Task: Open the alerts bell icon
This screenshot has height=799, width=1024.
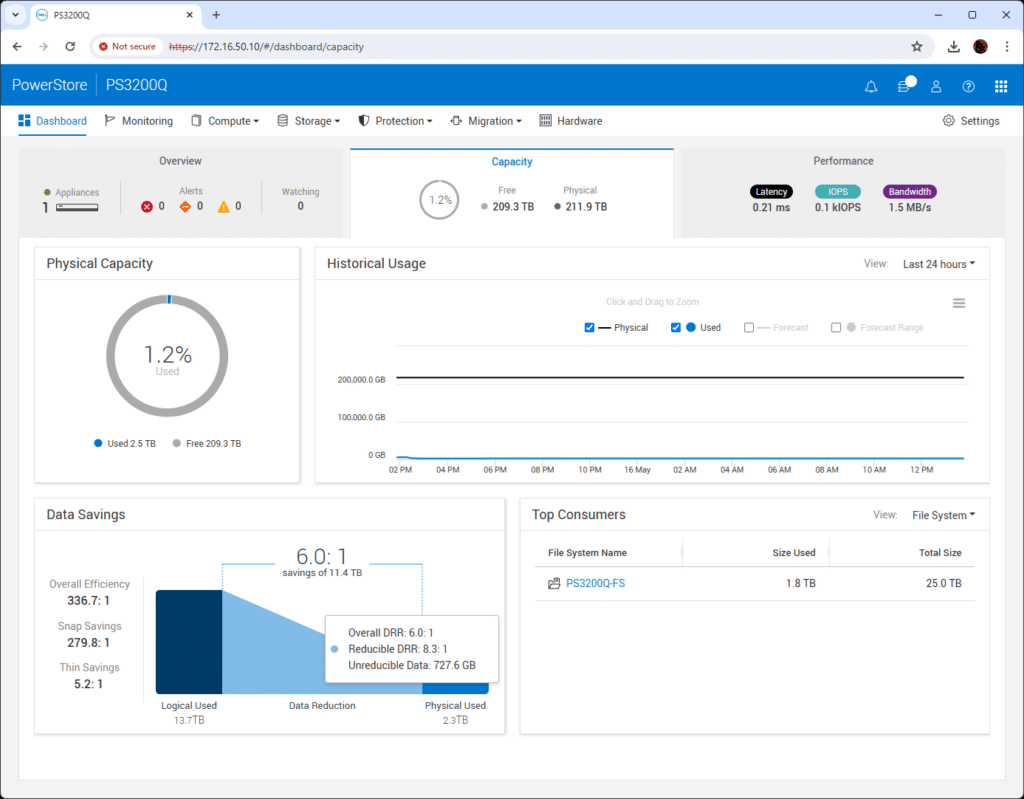Action: [x=871, y=86]
